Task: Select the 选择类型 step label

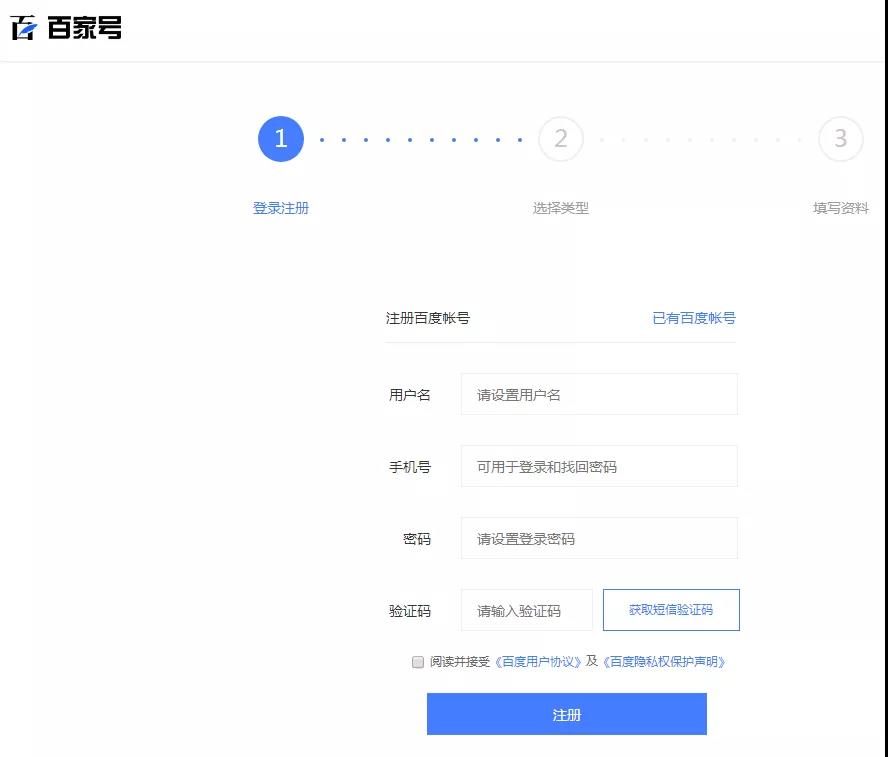Action: [x=560, y=208]
